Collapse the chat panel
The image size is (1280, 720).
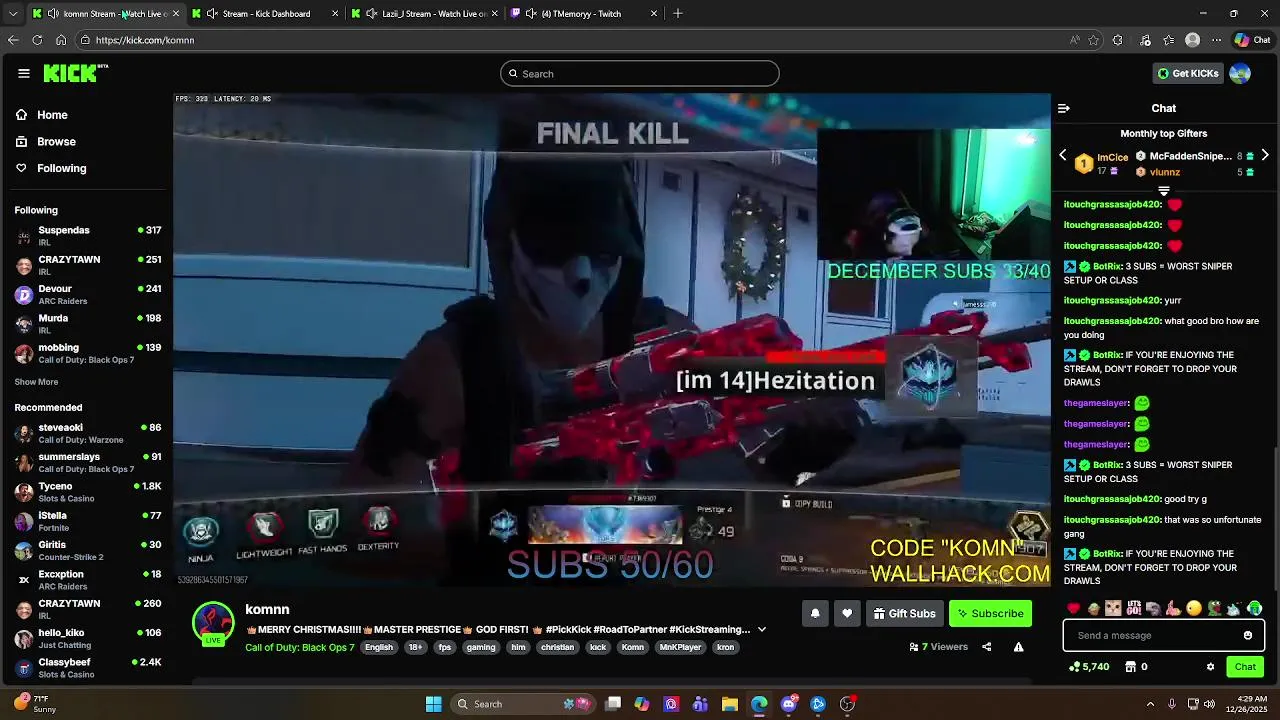(1064, 108)
